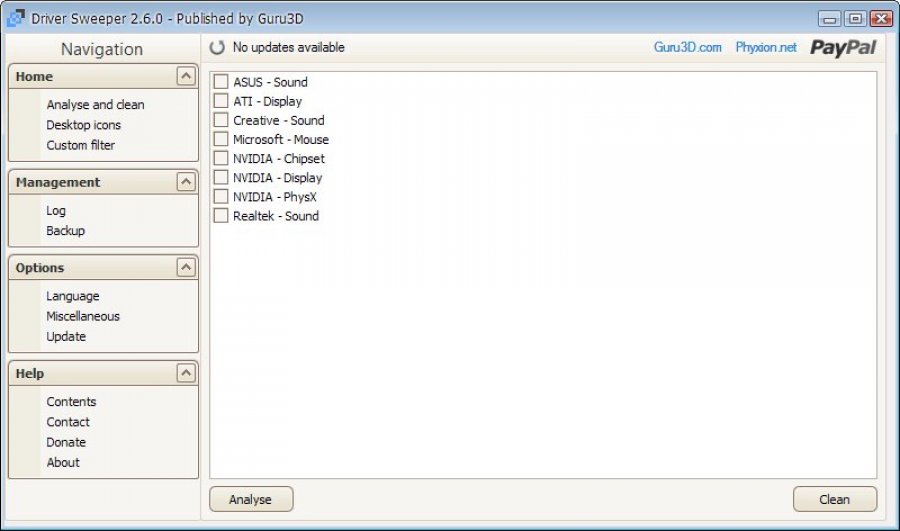The height and width of the screenshot is (531, 900).
Task: Click the Home section header
Action: (103, 76)
